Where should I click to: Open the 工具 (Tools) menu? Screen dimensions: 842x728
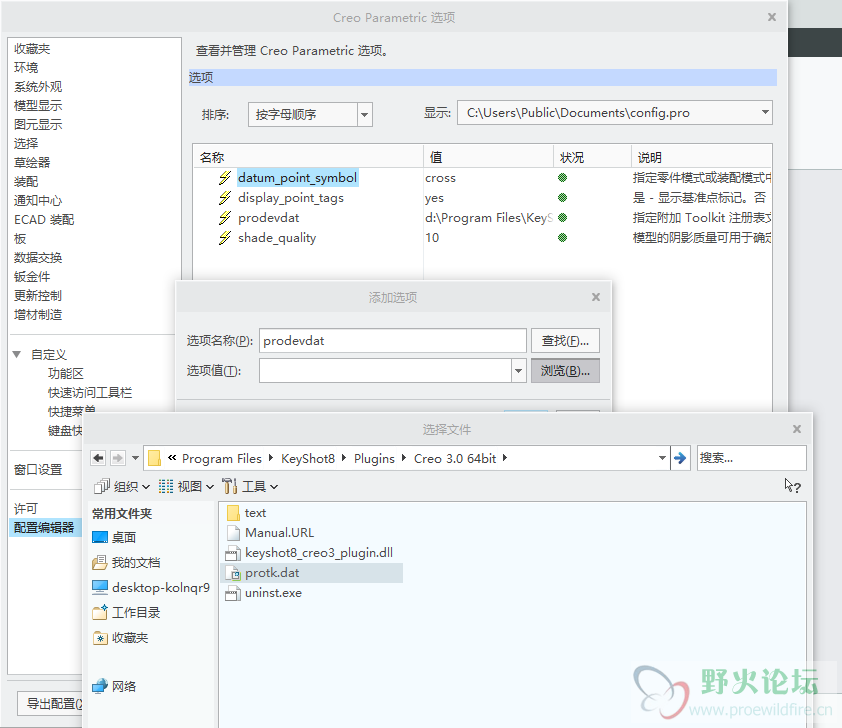(250, 486)
